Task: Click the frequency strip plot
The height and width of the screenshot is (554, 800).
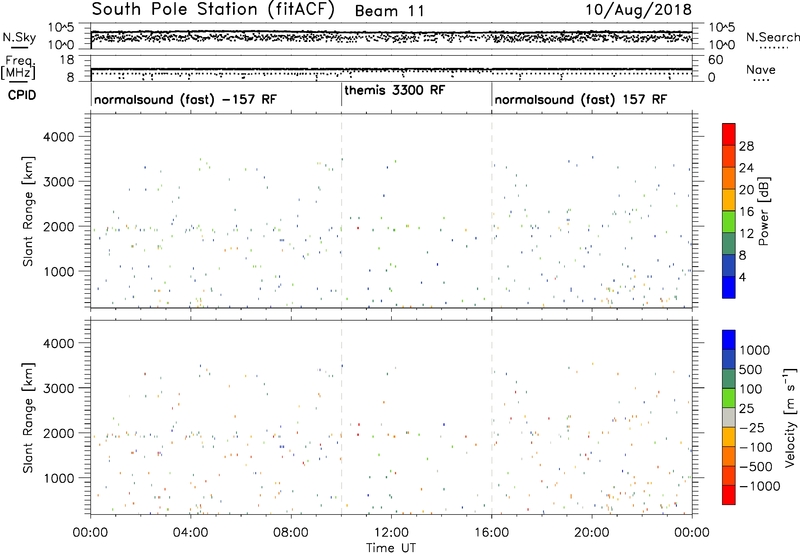Action: (x=391, y=68)
